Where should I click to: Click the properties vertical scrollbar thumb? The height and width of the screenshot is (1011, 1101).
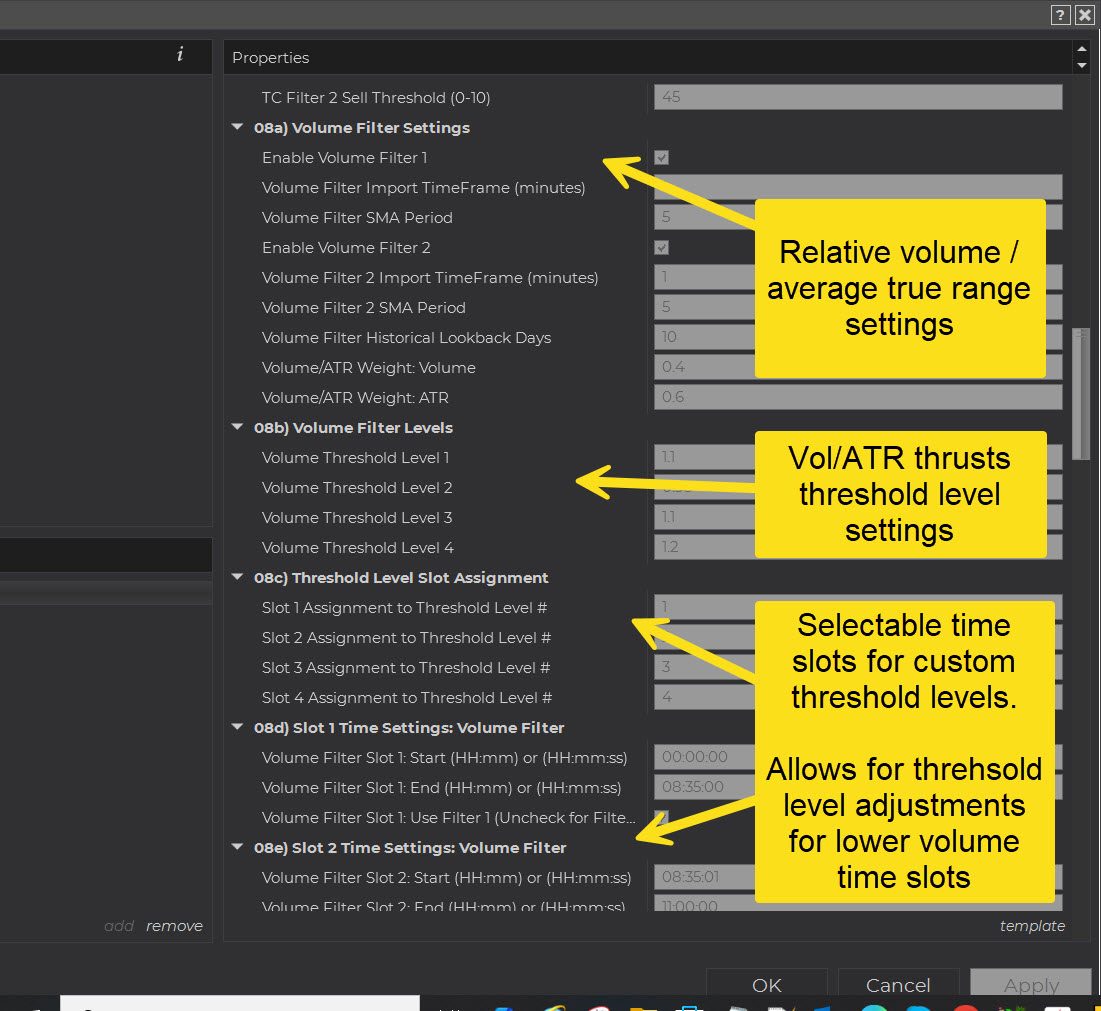pos(1080,393)
